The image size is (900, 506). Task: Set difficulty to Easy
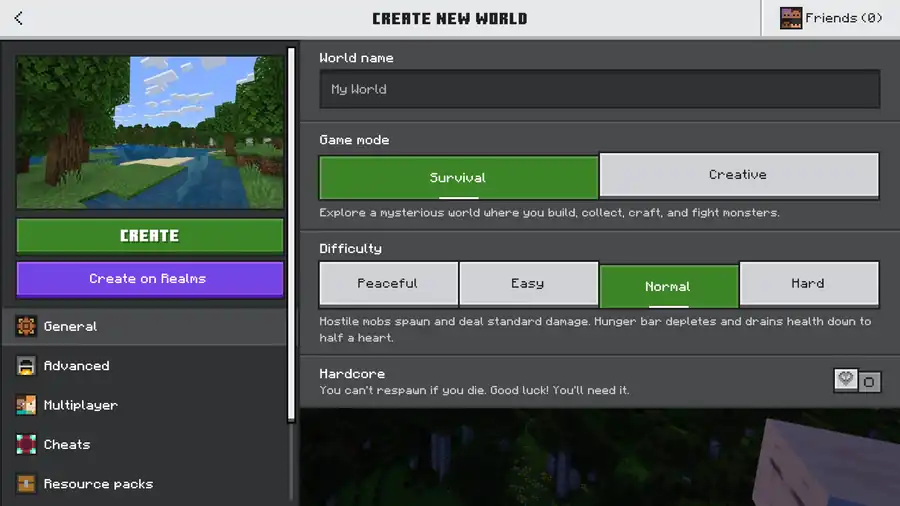[528, 284]
